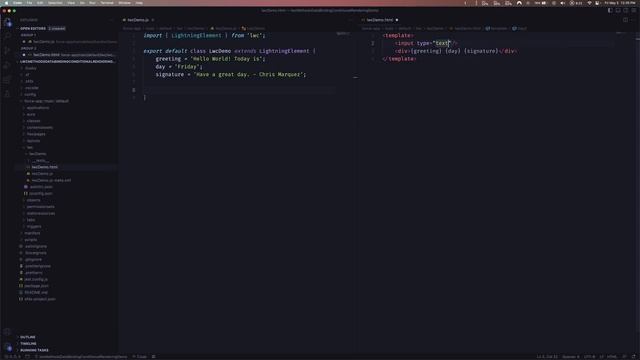640x360 pixels.
Task: Open Customize Layout icon in title bar
Action: (x=633, y=10)
